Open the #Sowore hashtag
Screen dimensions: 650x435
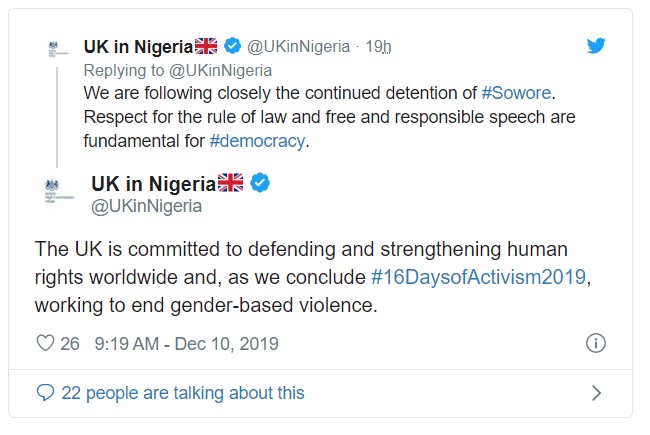[x=515, y=94]
